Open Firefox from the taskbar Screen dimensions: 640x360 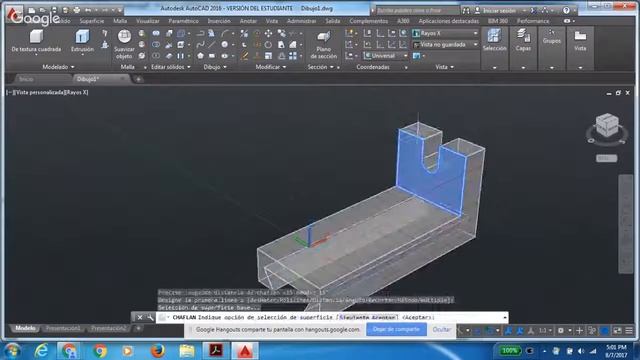(x=157, y=351)
